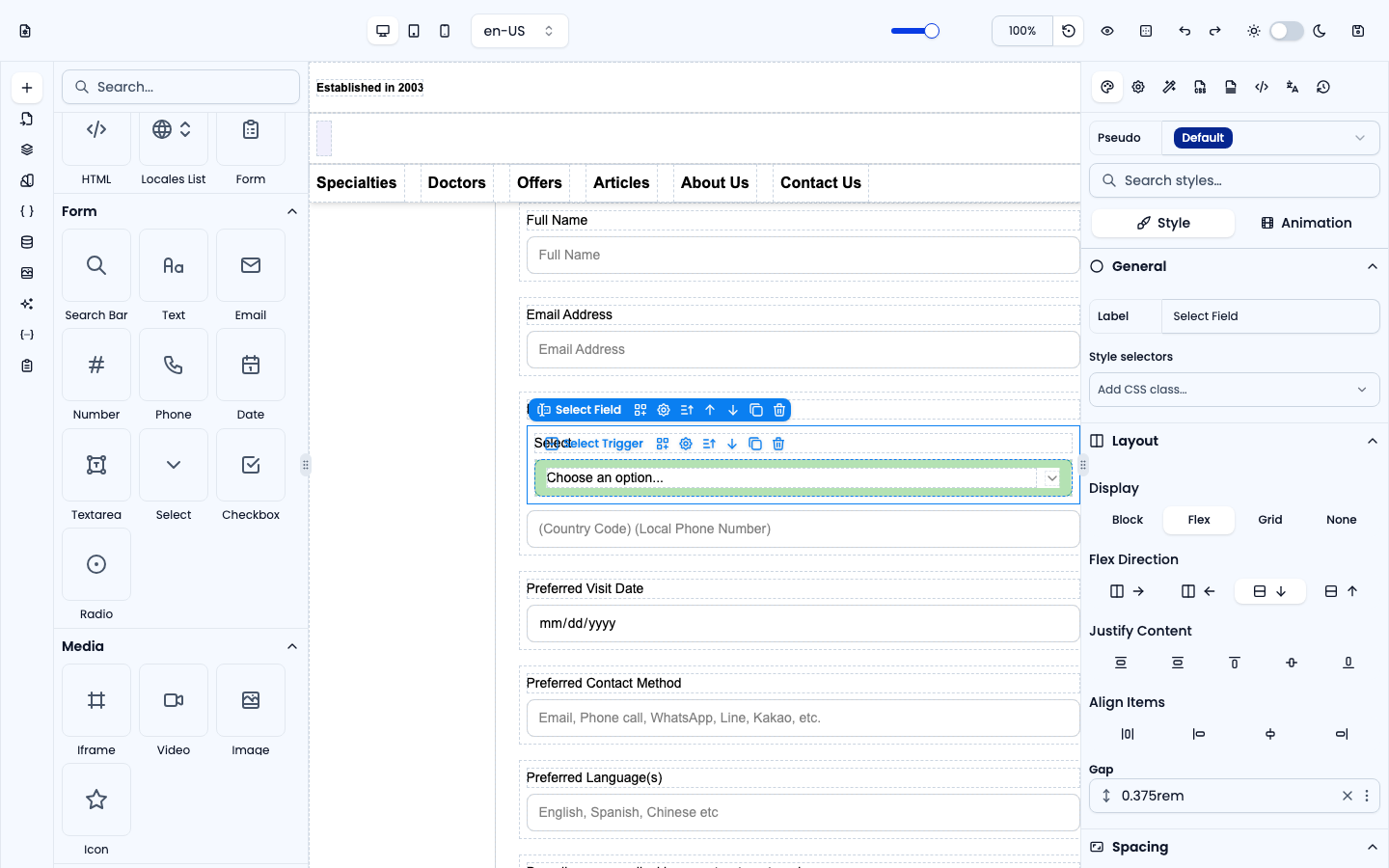Adjust the zoom slider in the top bar
This screenshot has height=868, width=1389.
915,31
